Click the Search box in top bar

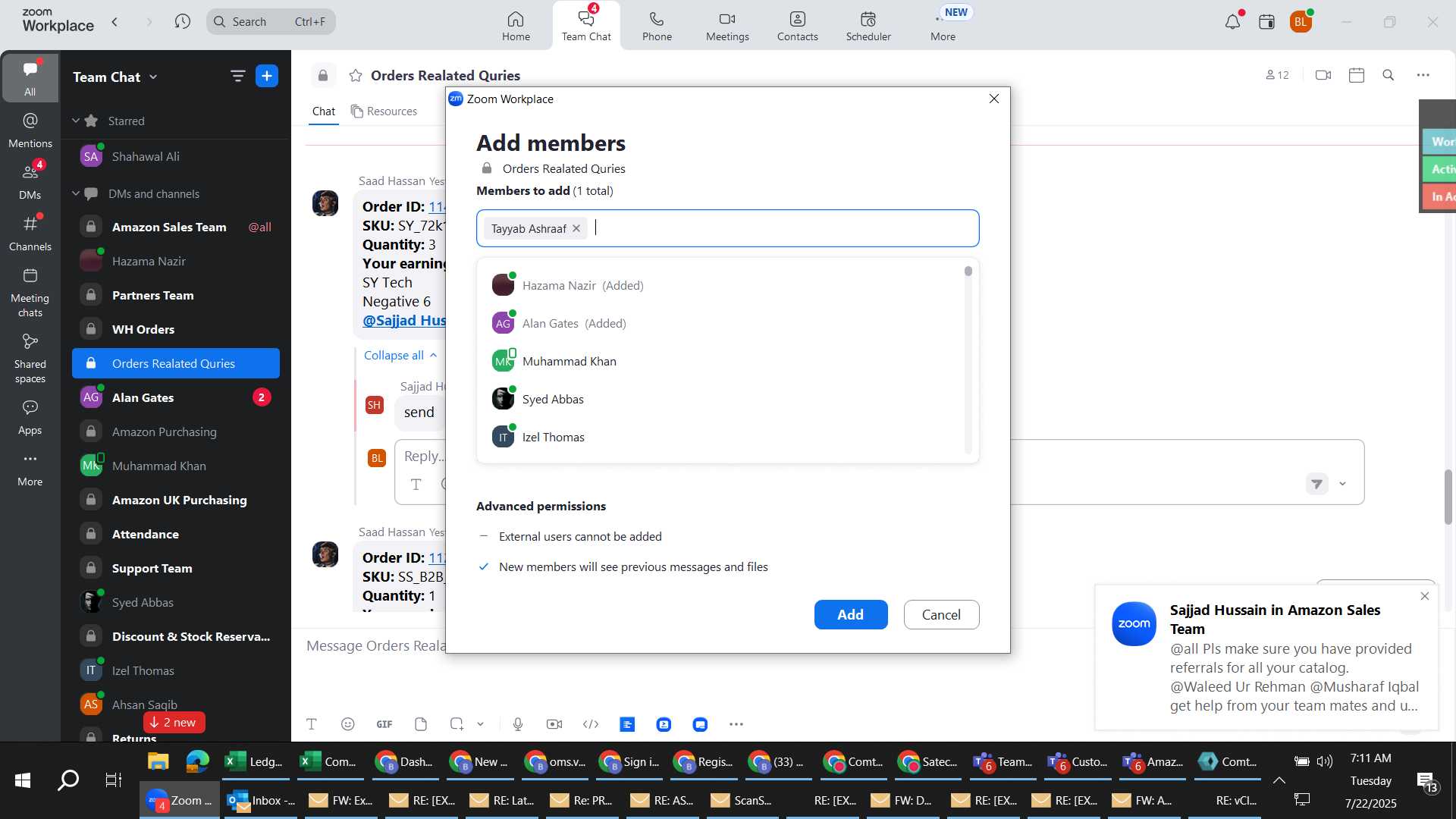(271, 21)
